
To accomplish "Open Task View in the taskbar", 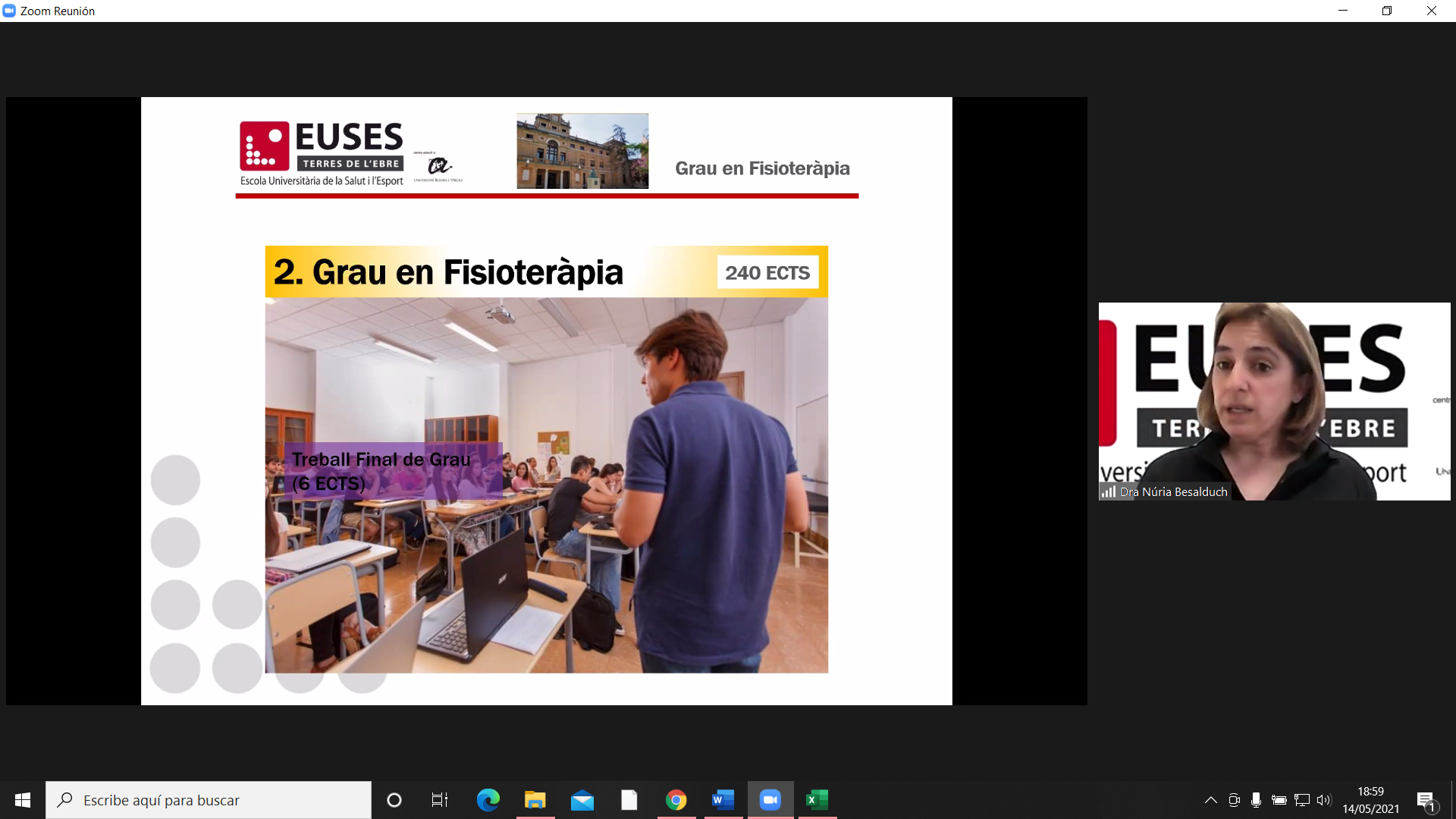I will [x=440, y=800].
